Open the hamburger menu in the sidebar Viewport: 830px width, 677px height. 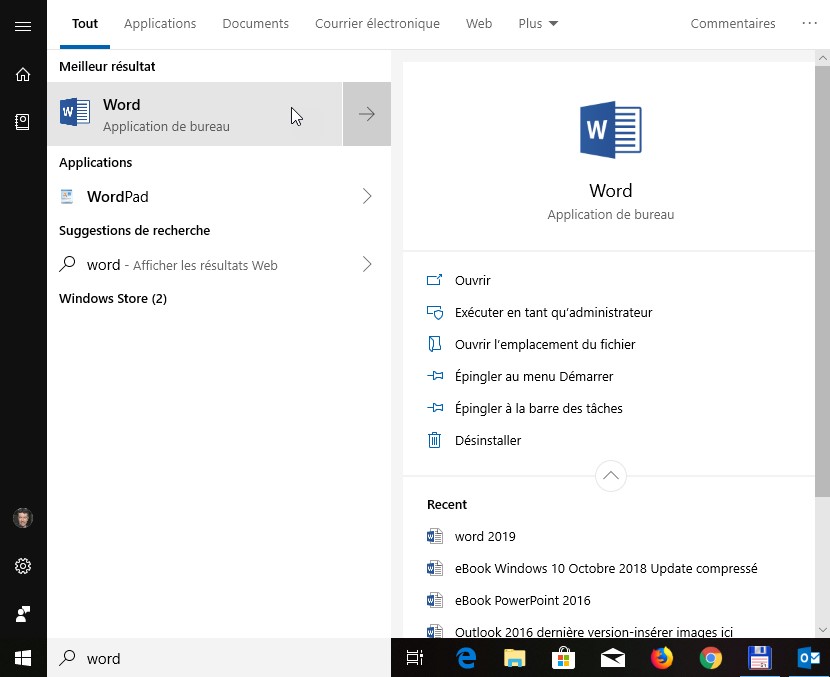[x=22, y=26]
